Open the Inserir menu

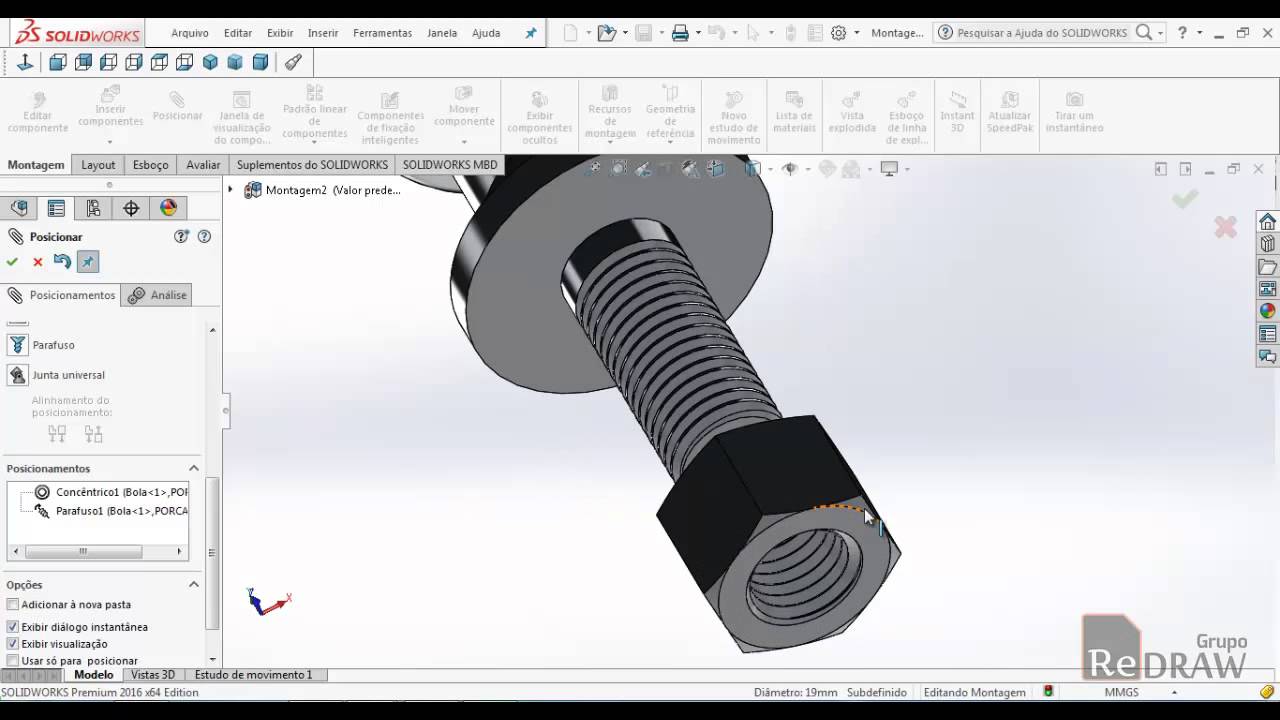[323, 33]
